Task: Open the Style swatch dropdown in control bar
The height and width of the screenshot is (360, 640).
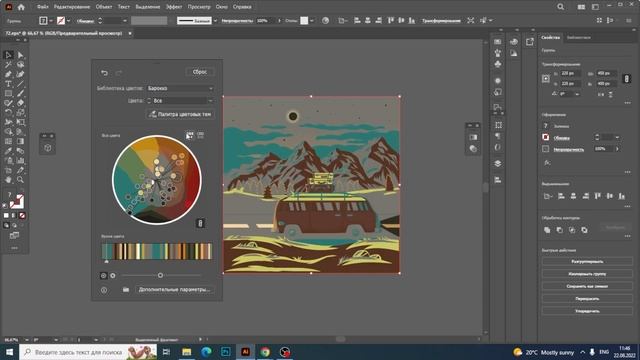Action: [312, 20]
